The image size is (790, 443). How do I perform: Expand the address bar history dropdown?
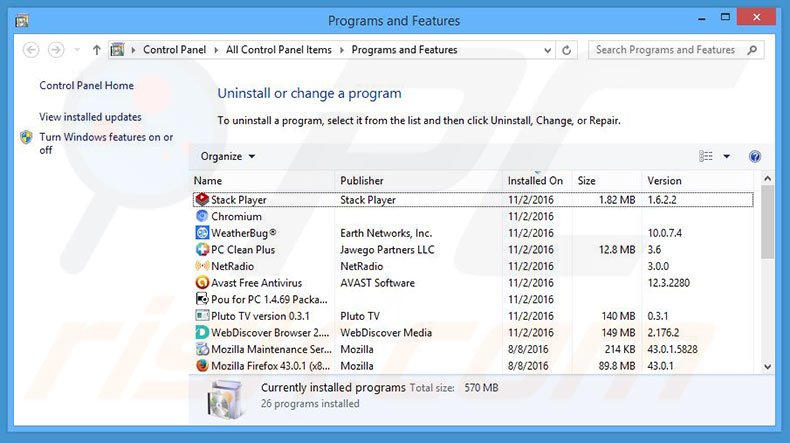point(547,50)
